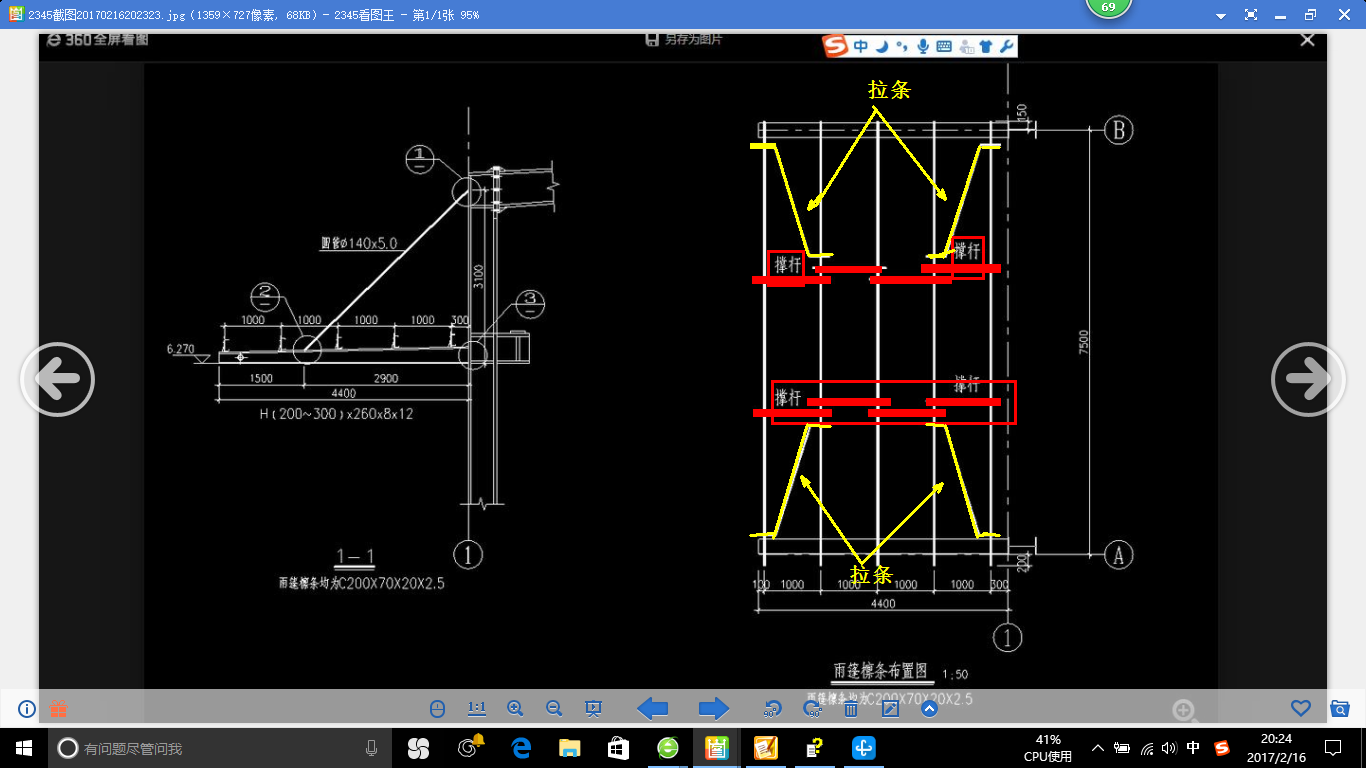Click the Sogou S icon in the system tray

pyautogui.click(x=1222, y=748)
